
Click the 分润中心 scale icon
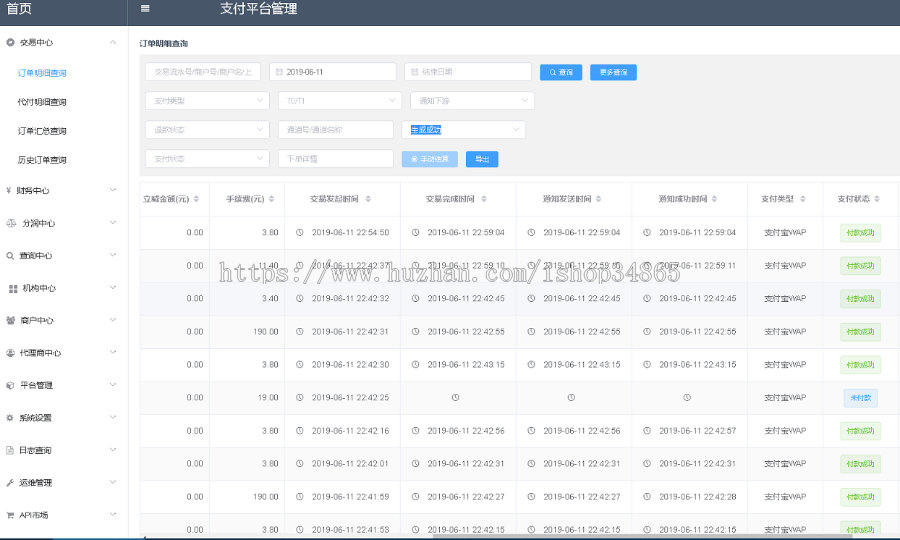pyautogui.click(x=11, y=223)
